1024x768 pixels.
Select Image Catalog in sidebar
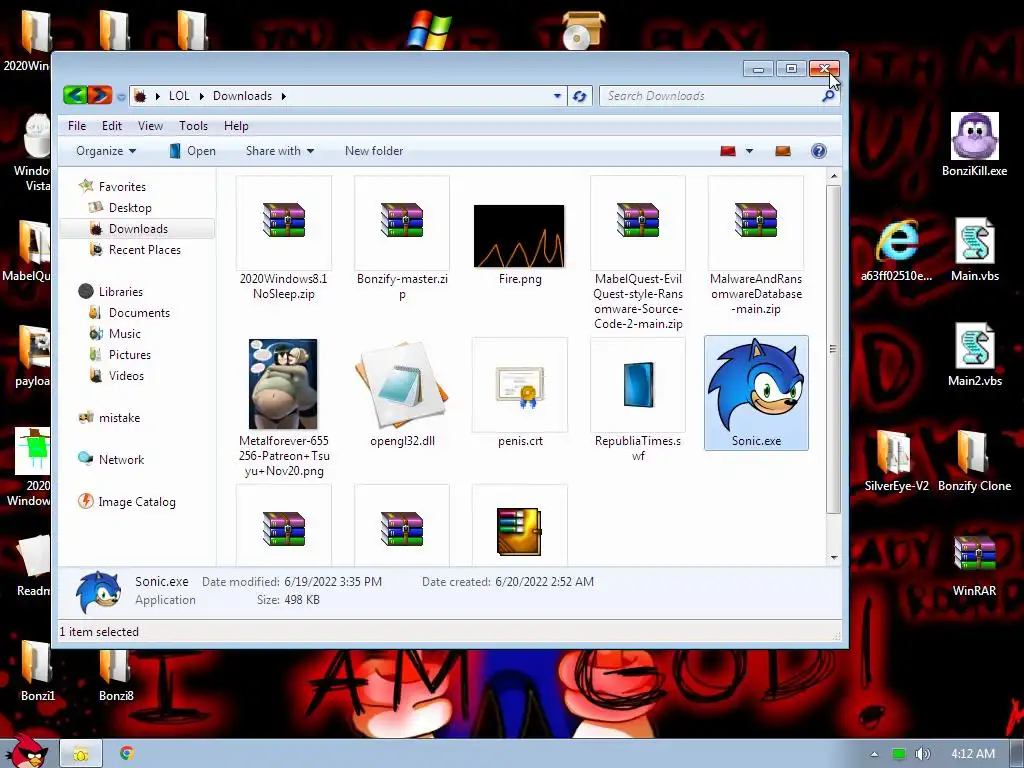tap(136, 502)
